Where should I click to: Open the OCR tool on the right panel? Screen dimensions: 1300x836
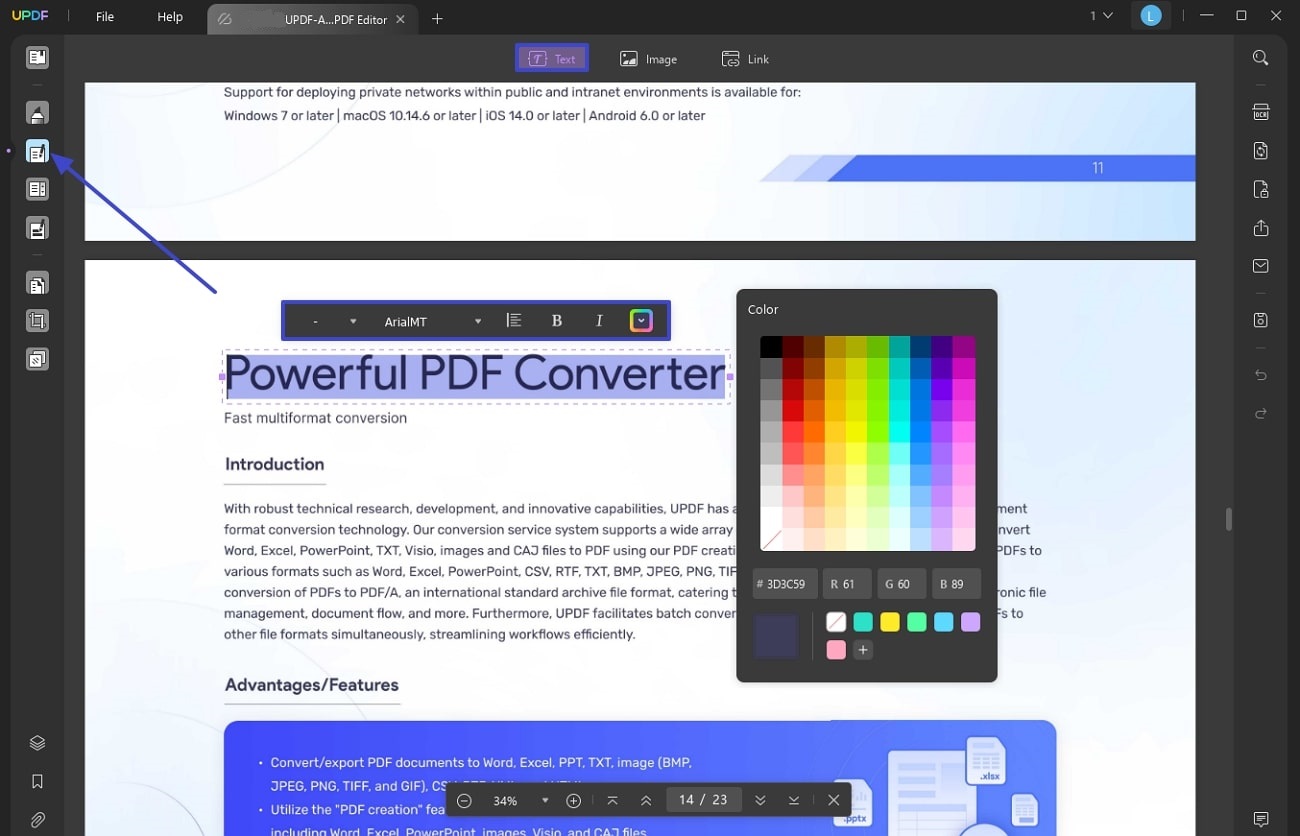1260,111
